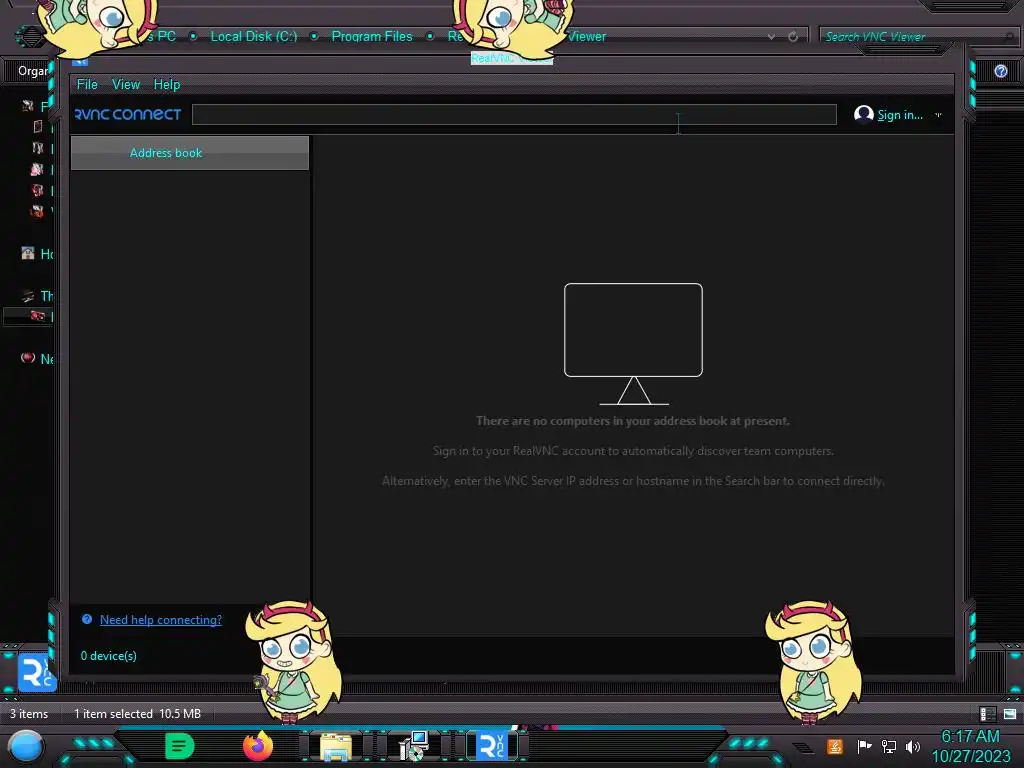The image size is (1024, 768).
Task: Select the Network icon in Explorer navigation pane
Action: (27, 358)
